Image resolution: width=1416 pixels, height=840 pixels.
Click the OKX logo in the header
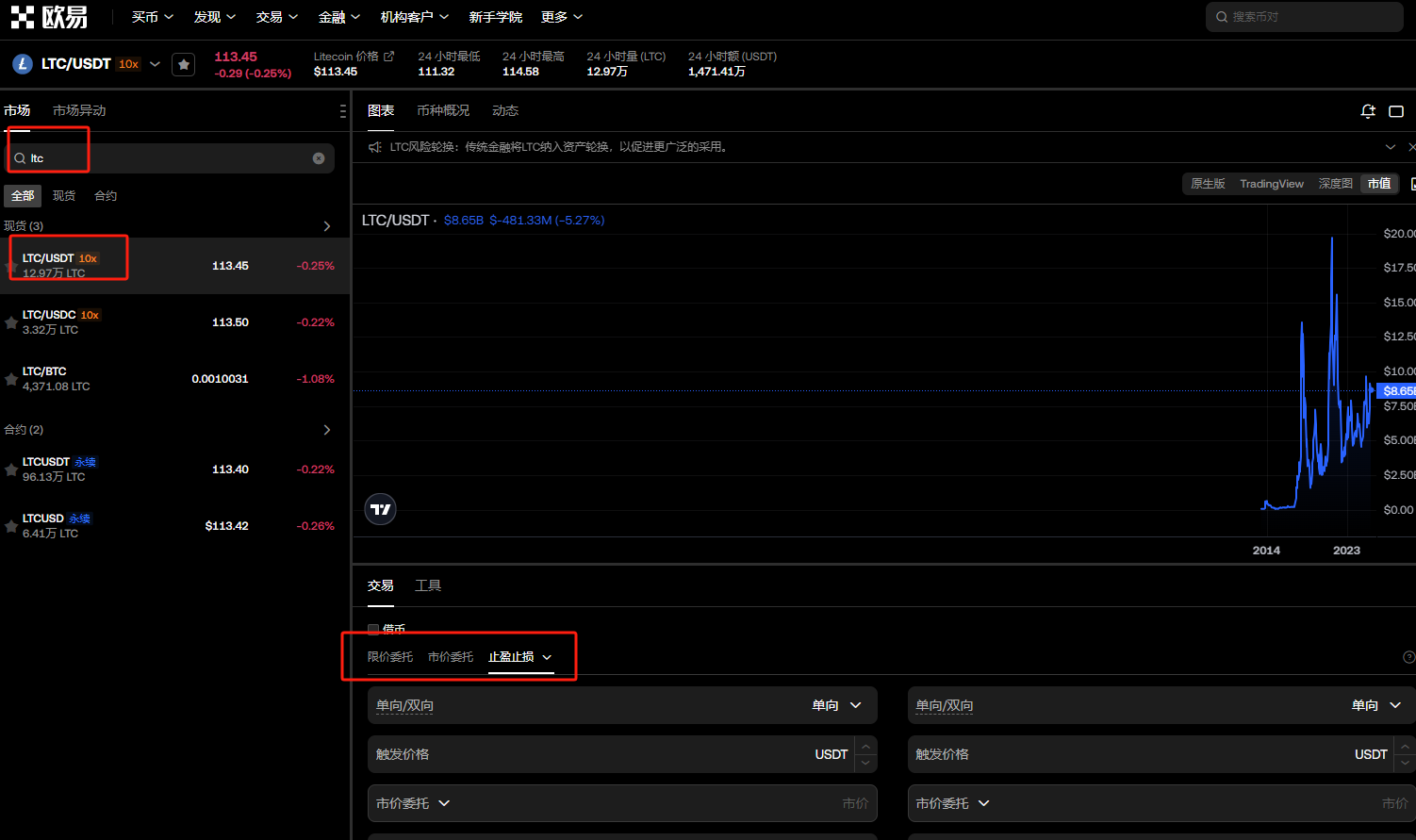49,17
